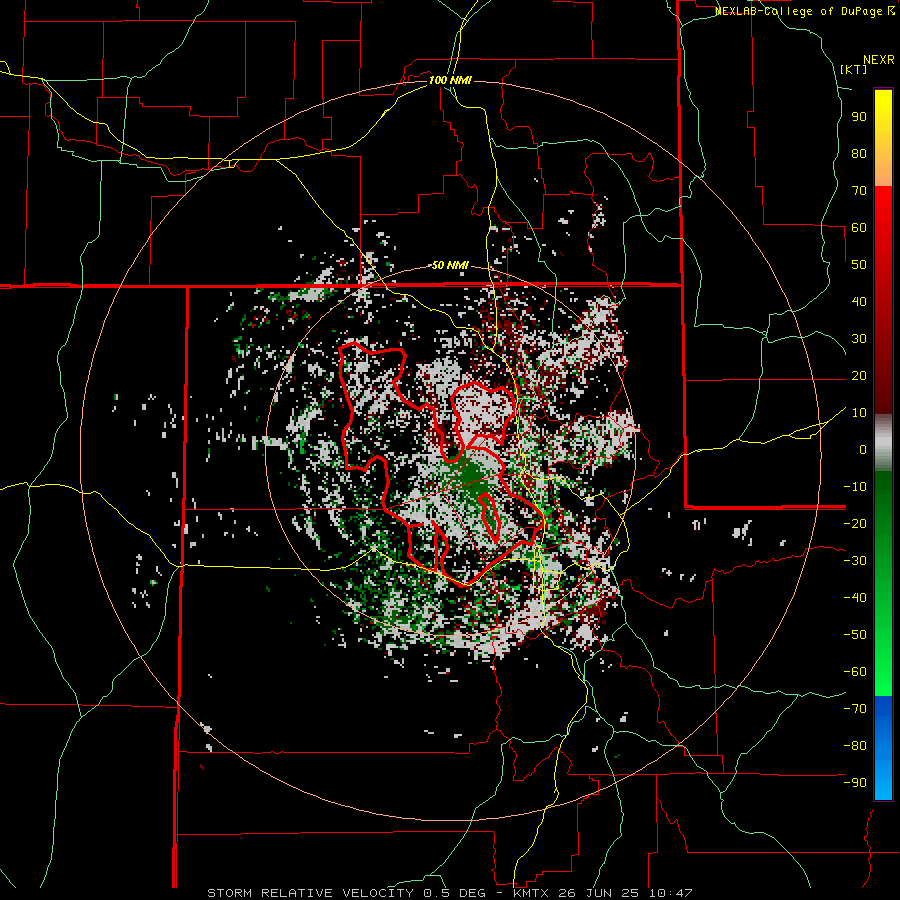Viewport: 900px width, 900px height.
Task: Select the -20 knot legend label
Action: click(x=855, y=523)
